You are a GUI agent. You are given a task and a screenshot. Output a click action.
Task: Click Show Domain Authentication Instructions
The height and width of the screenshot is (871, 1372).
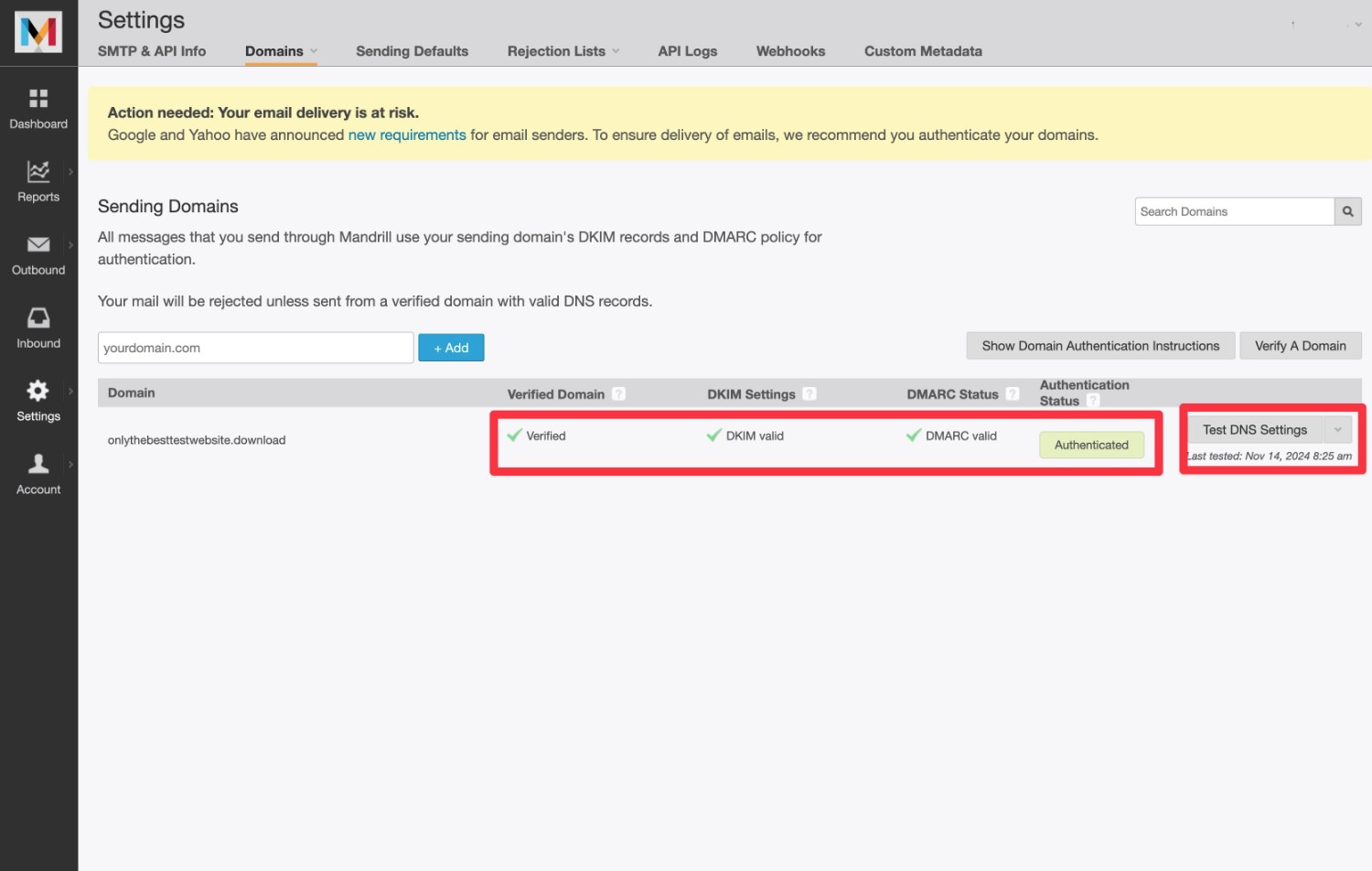1100,346
